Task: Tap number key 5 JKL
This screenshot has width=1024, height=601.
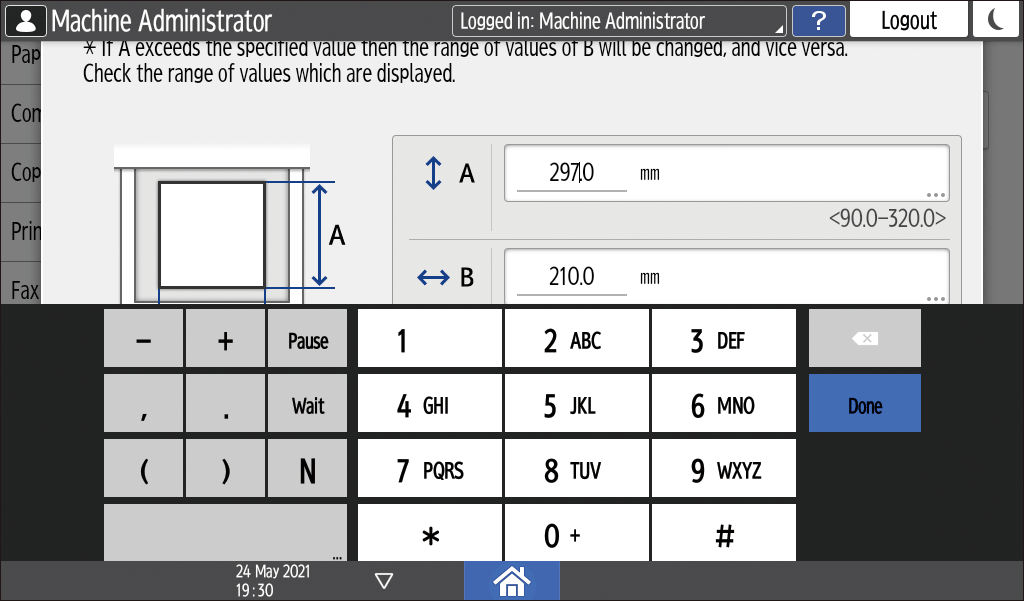Action: coord(577,406)
